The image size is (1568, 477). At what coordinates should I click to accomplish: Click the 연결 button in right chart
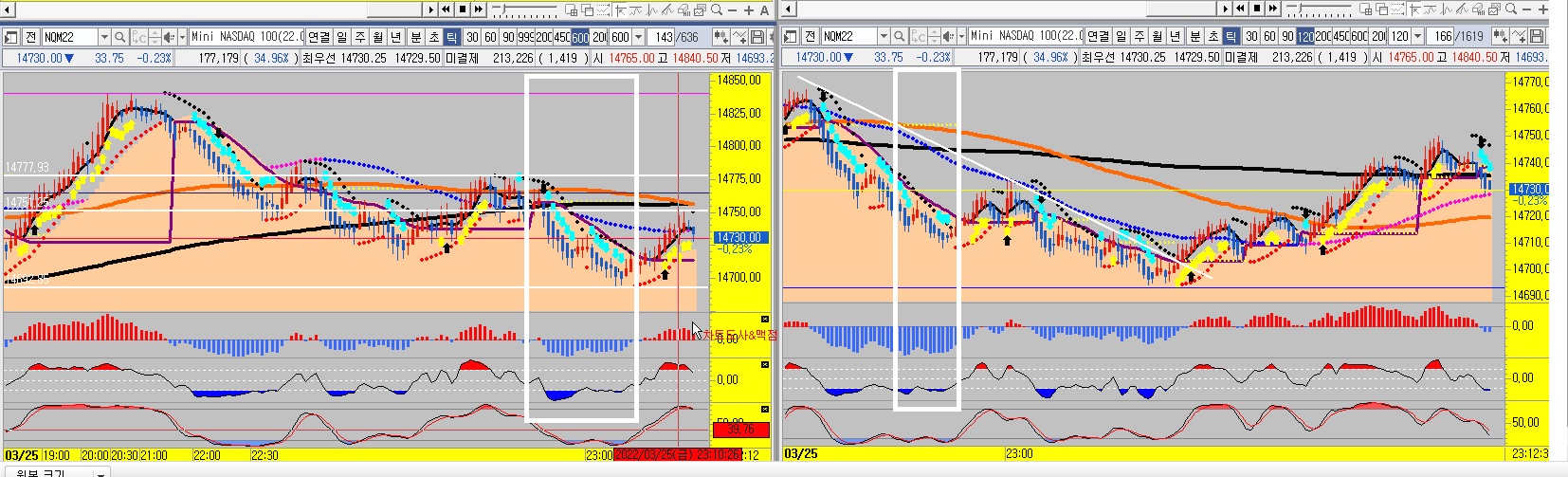1098,37
